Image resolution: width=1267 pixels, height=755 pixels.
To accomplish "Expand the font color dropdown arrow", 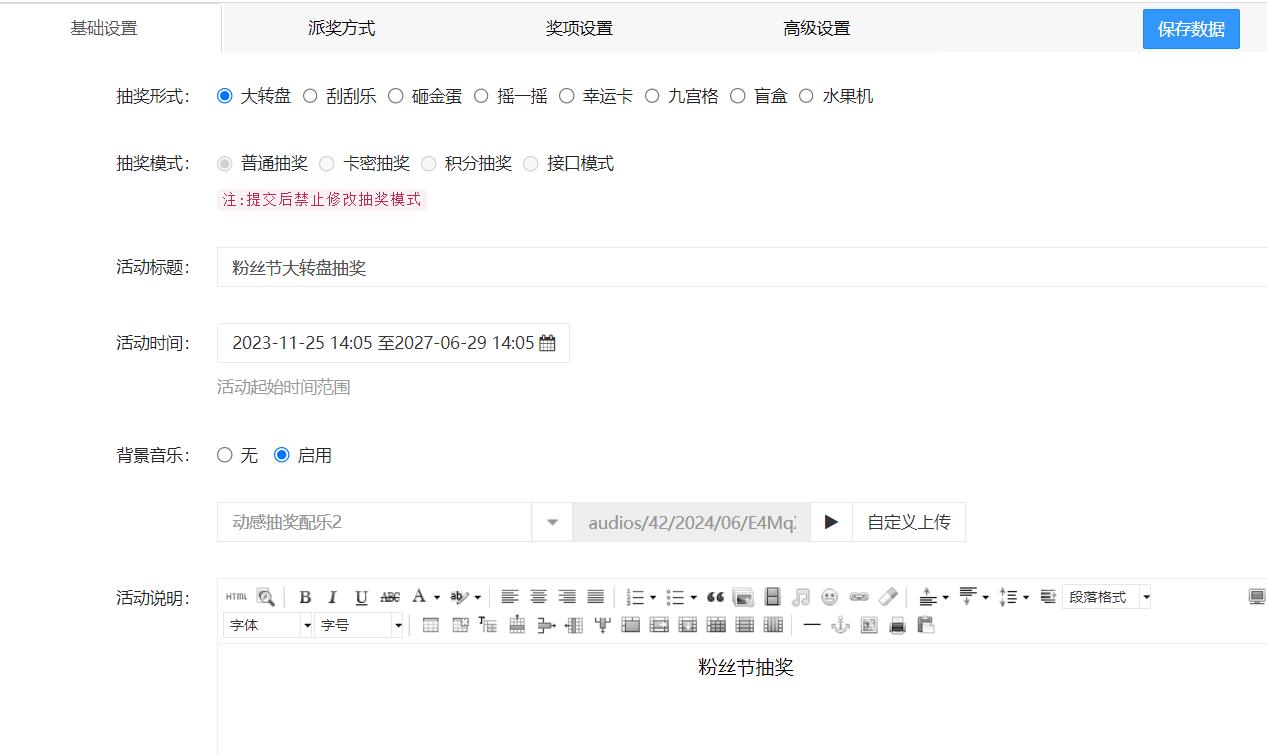I will click(x=437, y=598).
